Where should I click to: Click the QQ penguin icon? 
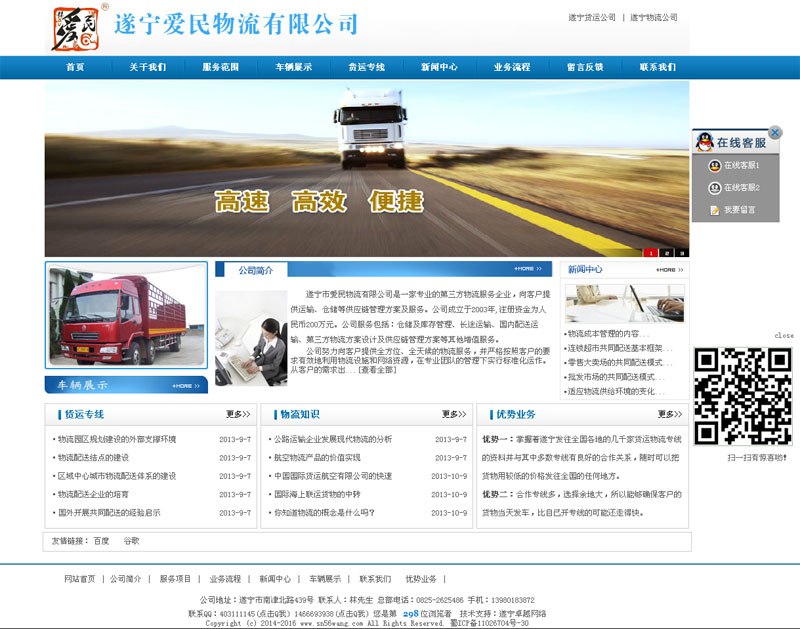(x=706, y=142)
